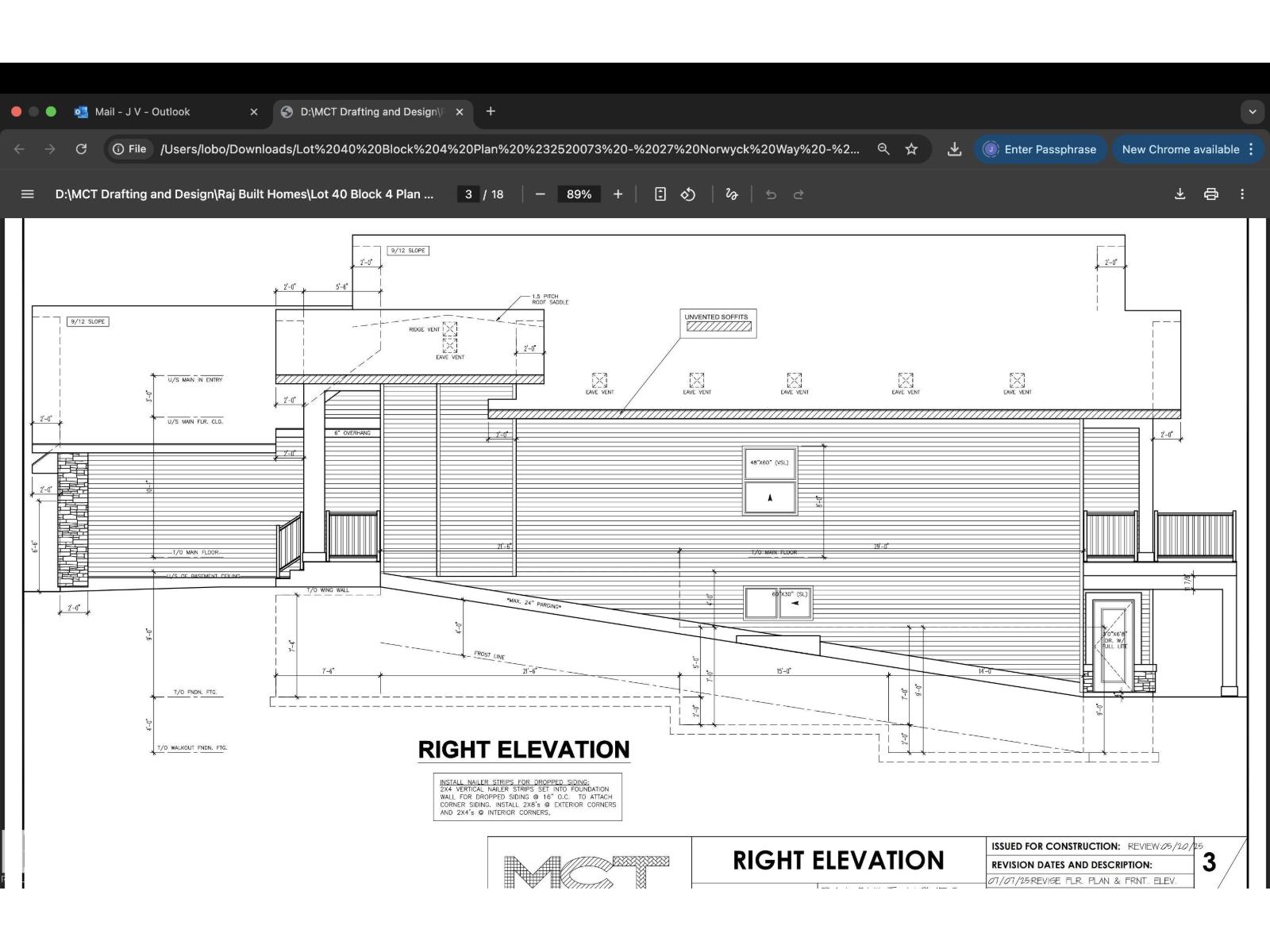Click the 89% zoom level field
This screenshot has height=952, width=1270.
[579, 194]
